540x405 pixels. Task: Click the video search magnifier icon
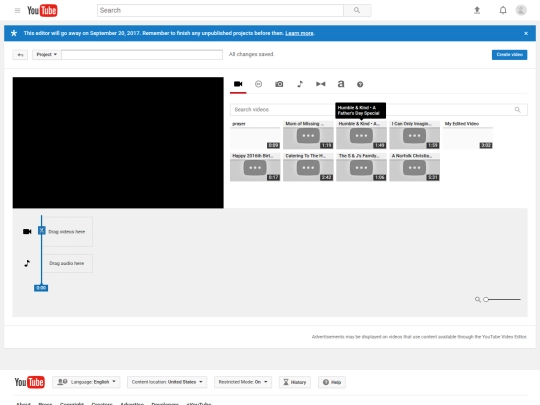518,110
